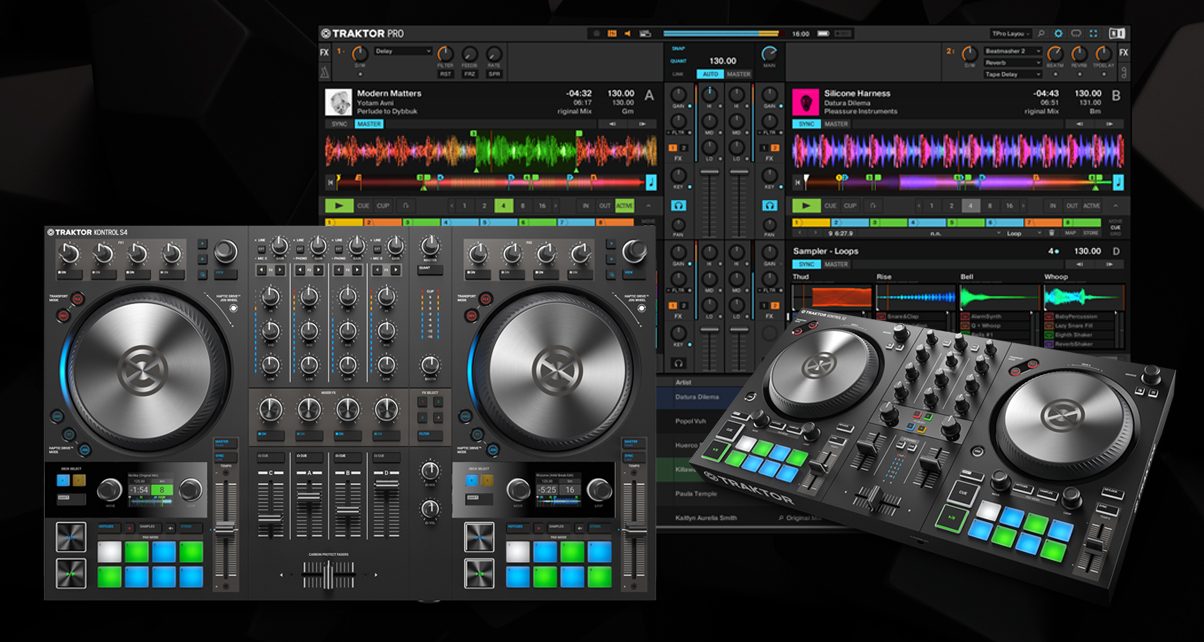Open the Delay effect selector on FX unit 1
Screen dimensions: 1204x642
point(403,51)
